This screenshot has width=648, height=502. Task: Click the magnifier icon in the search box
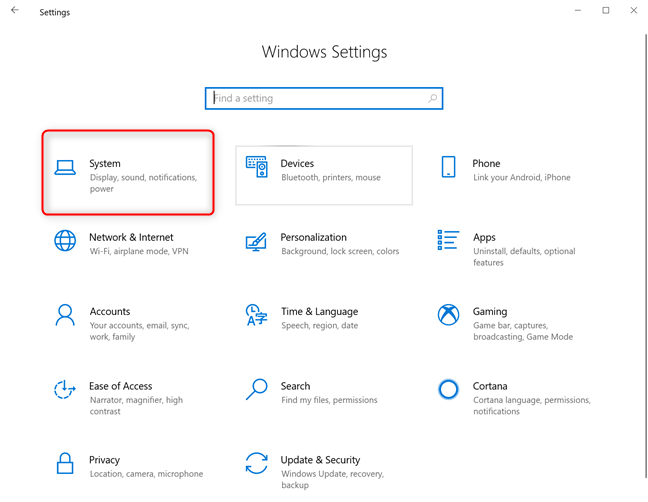pyautogui.click(x=433, y=98)
